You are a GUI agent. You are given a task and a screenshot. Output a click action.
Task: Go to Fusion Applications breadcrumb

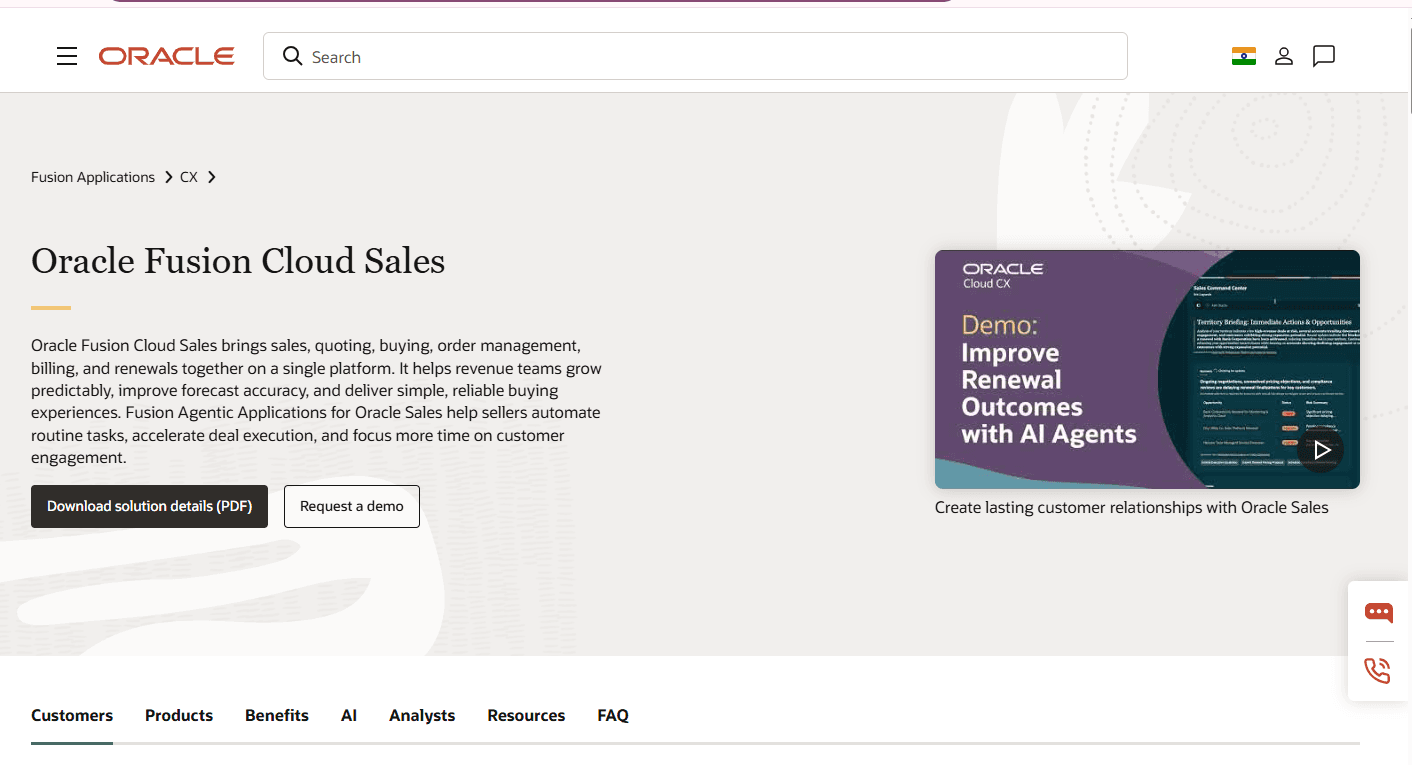click(93, 177)
